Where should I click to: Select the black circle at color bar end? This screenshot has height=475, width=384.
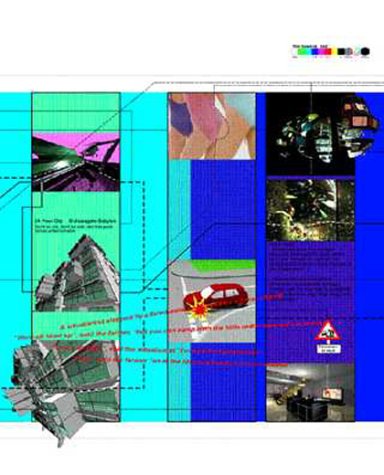pos(365,52)
